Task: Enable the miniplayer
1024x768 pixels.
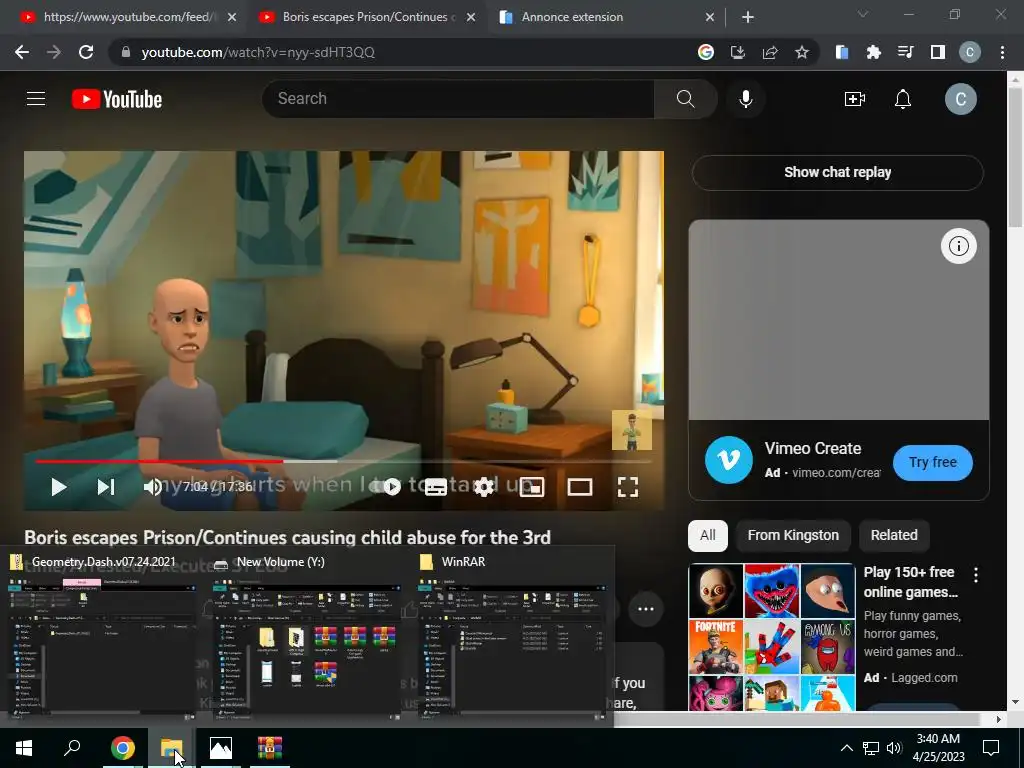Action: pyautogui.click(x=532, y=487)
